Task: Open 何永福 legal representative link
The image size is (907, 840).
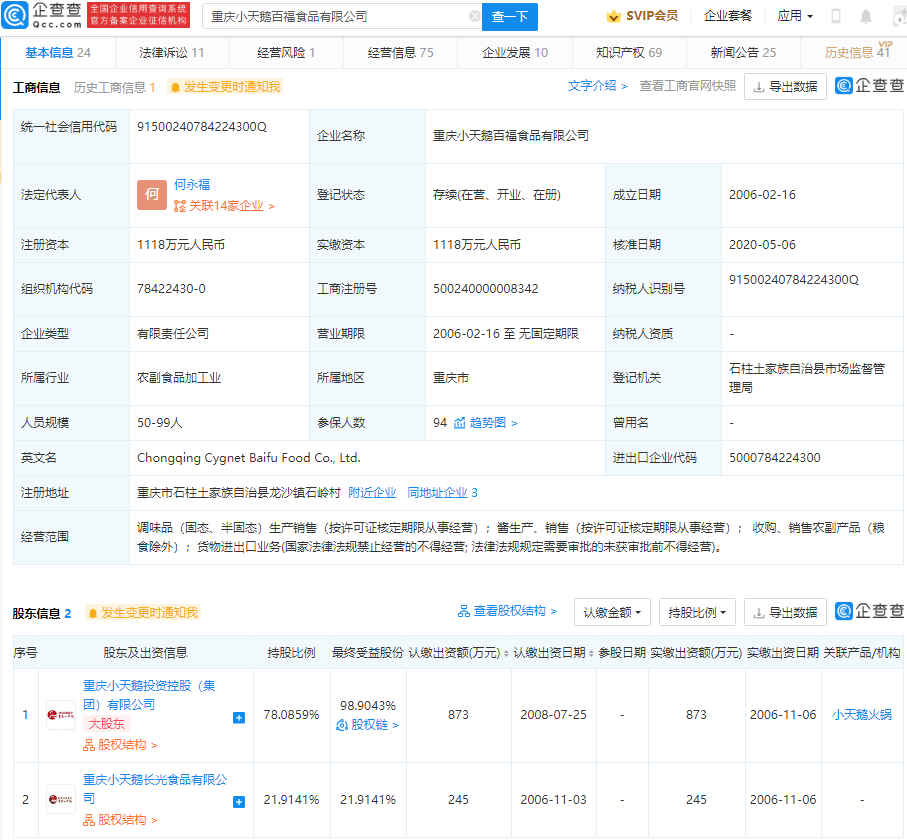Action: (192, 185)
